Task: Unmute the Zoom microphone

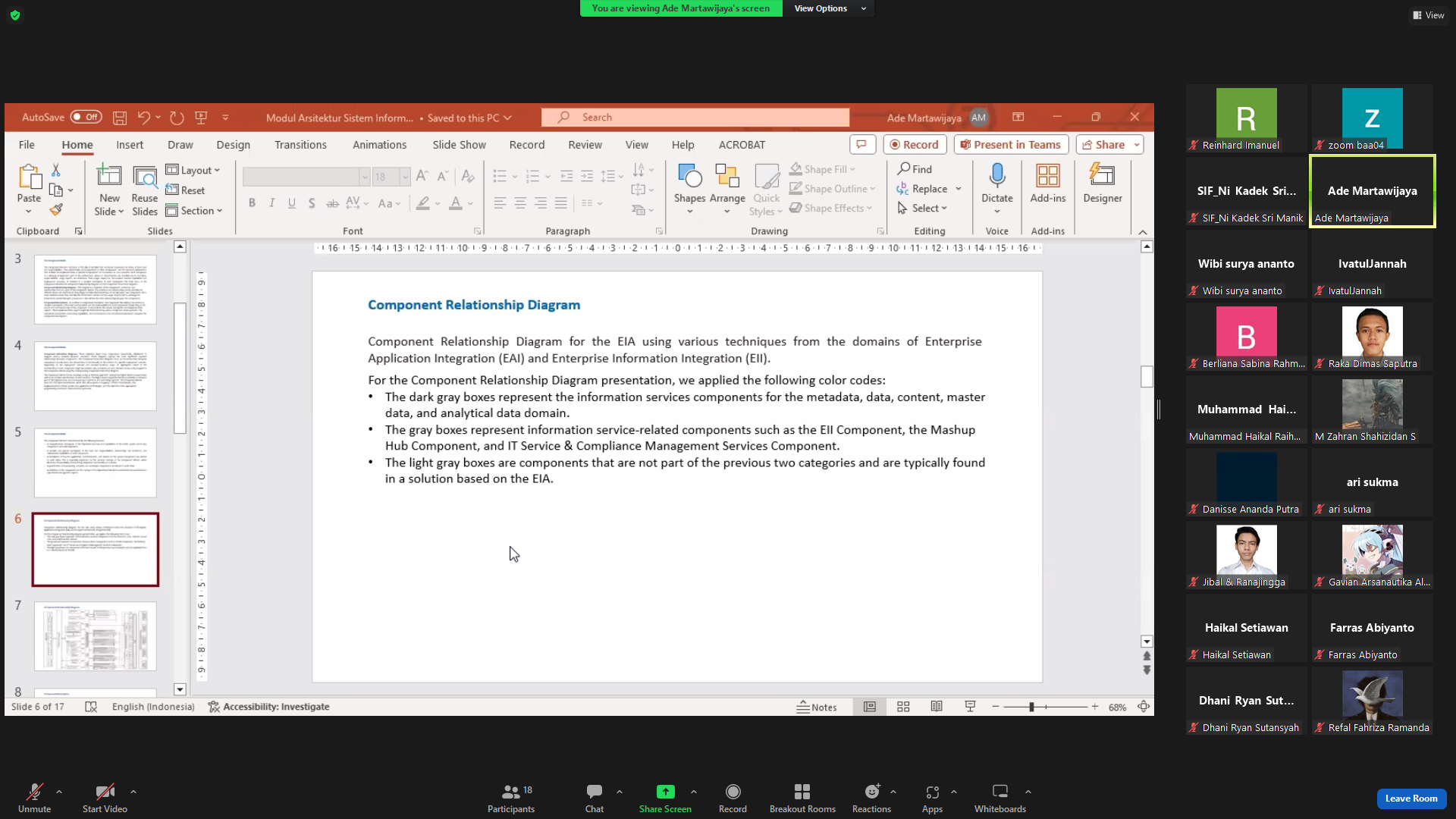Action: [x=34, y=799]
